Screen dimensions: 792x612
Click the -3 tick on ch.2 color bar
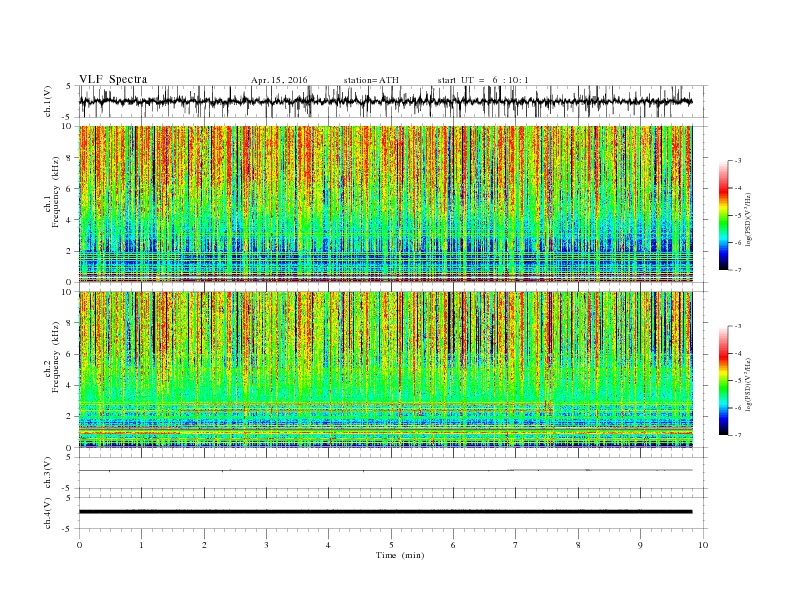737,326
